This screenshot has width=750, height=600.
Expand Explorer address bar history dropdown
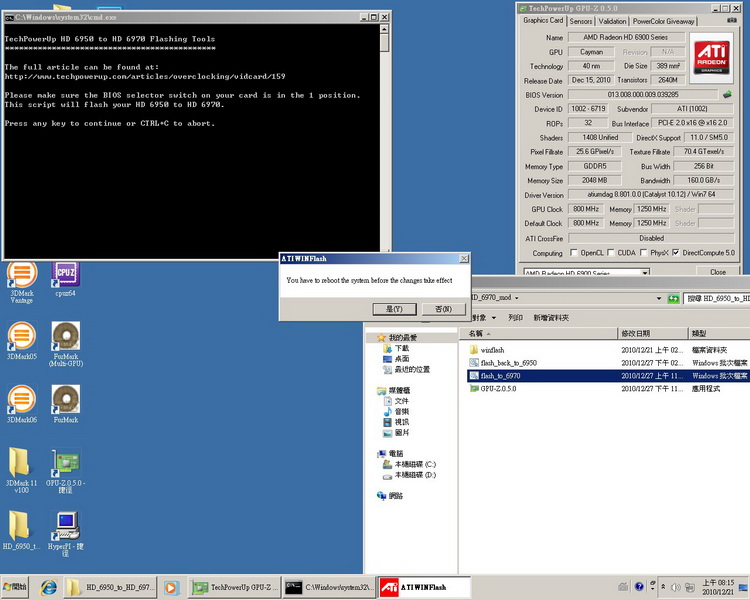[x=659, y=299]
